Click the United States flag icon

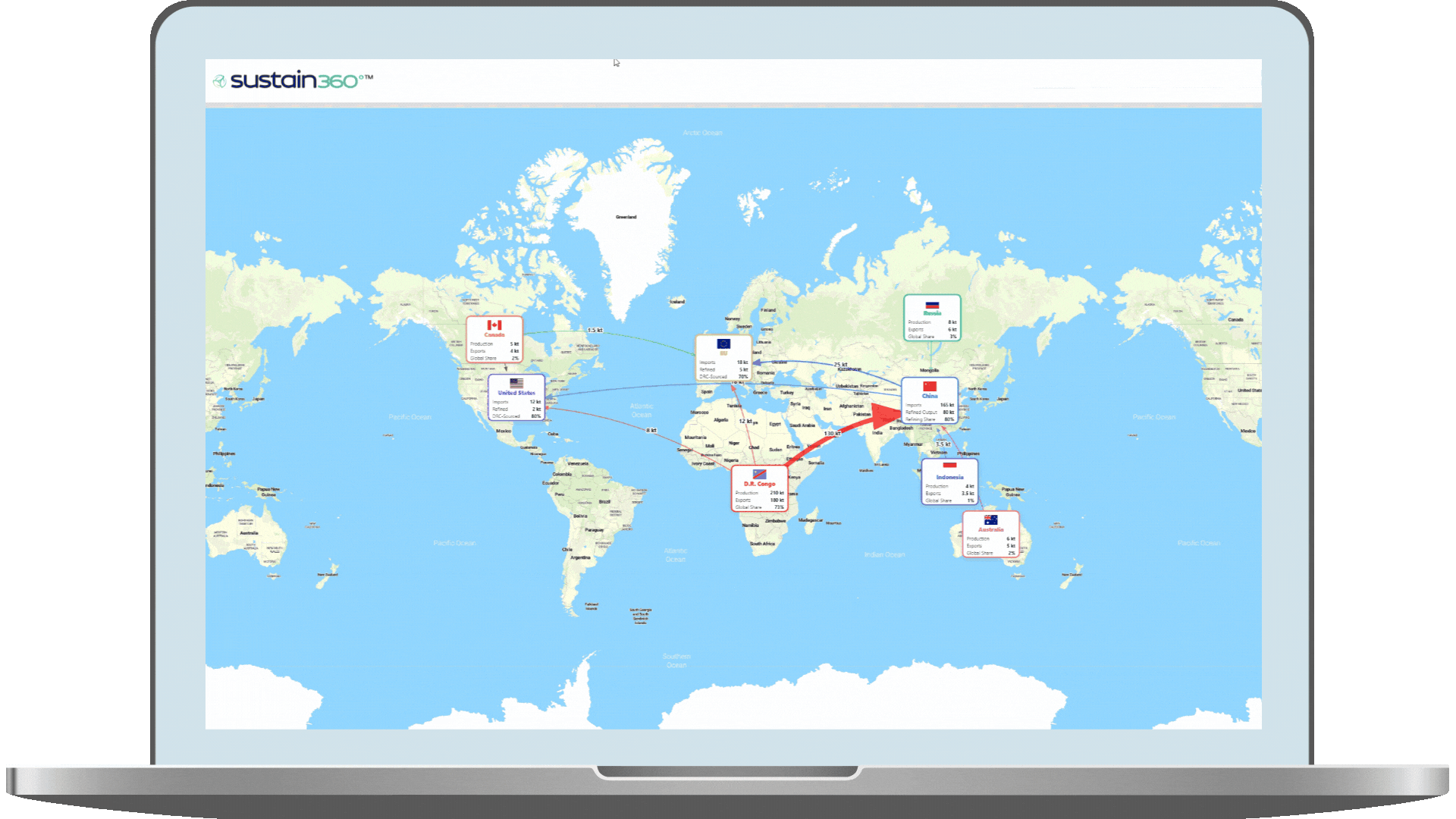point(516,383)
